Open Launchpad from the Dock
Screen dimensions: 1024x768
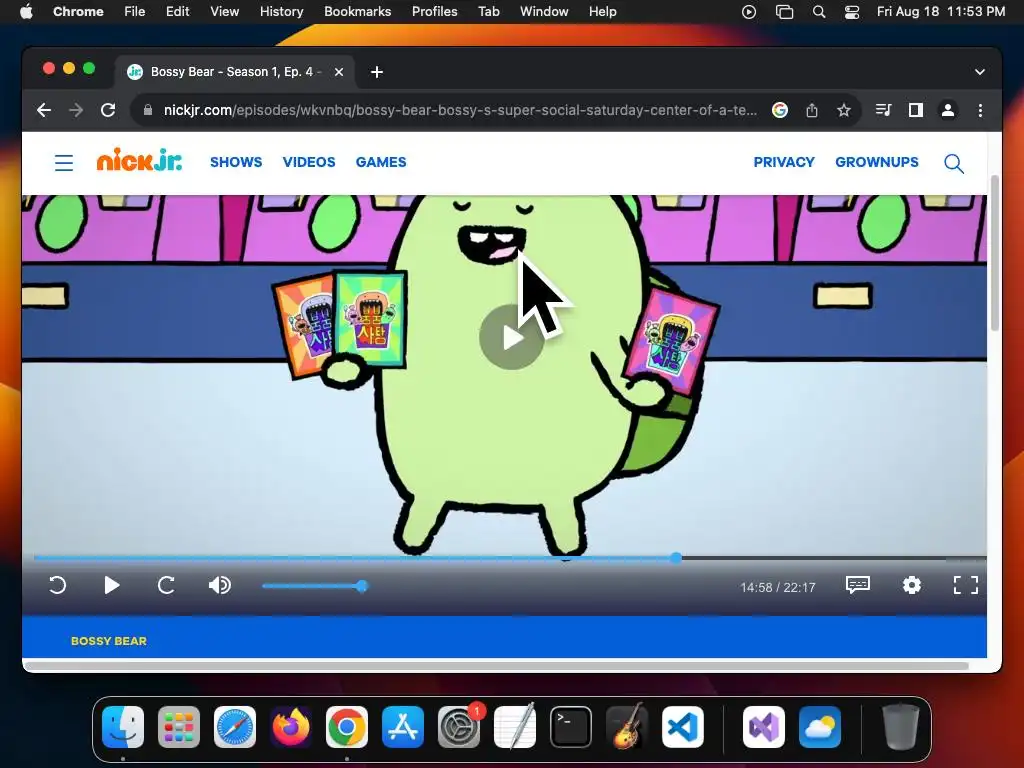[179, 727]
